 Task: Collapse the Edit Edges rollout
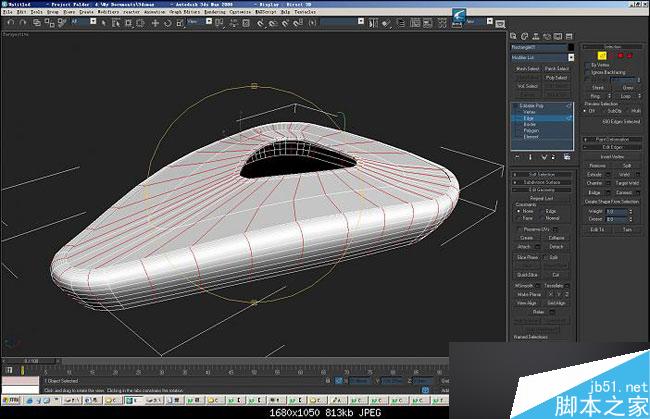click(612, 147)
